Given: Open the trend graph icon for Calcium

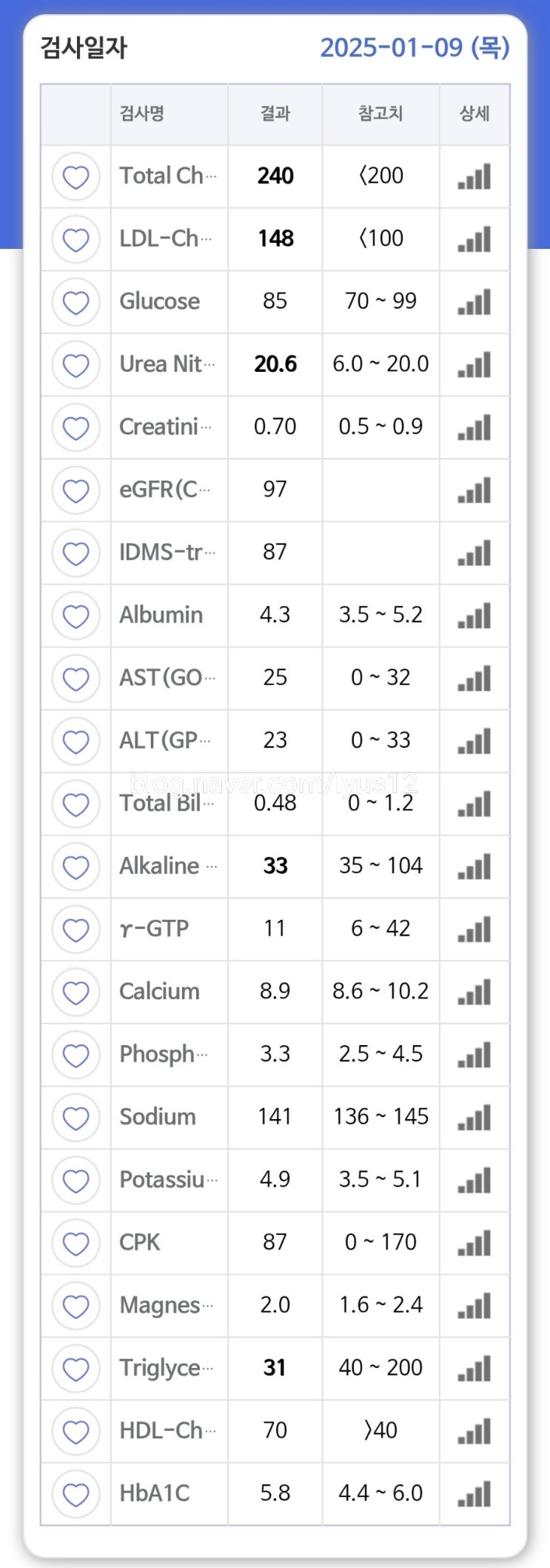Looking at the screenshot, I should point(474,992).
